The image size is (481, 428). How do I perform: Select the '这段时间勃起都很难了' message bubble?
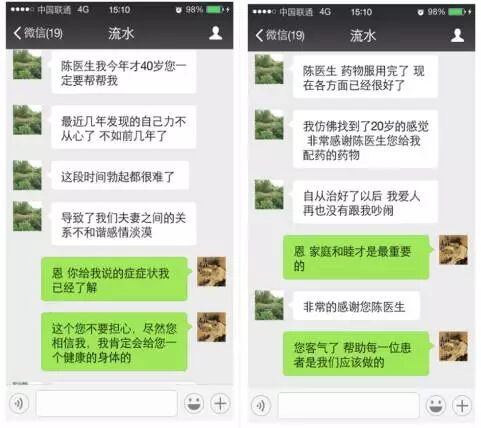120,176
